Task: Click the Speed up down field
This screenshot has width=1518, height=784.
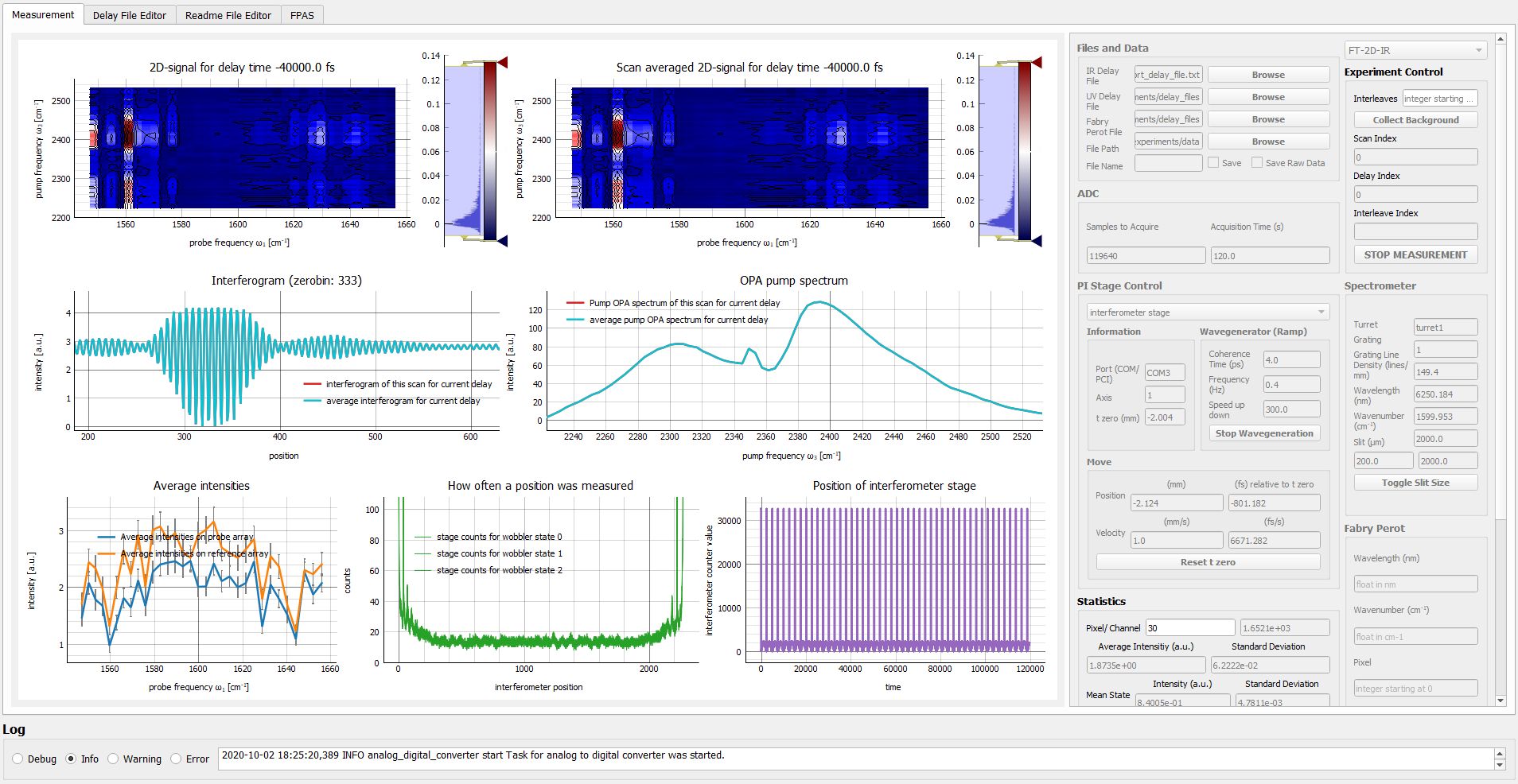Action: pyautogui.click(x=1292, y=409)
